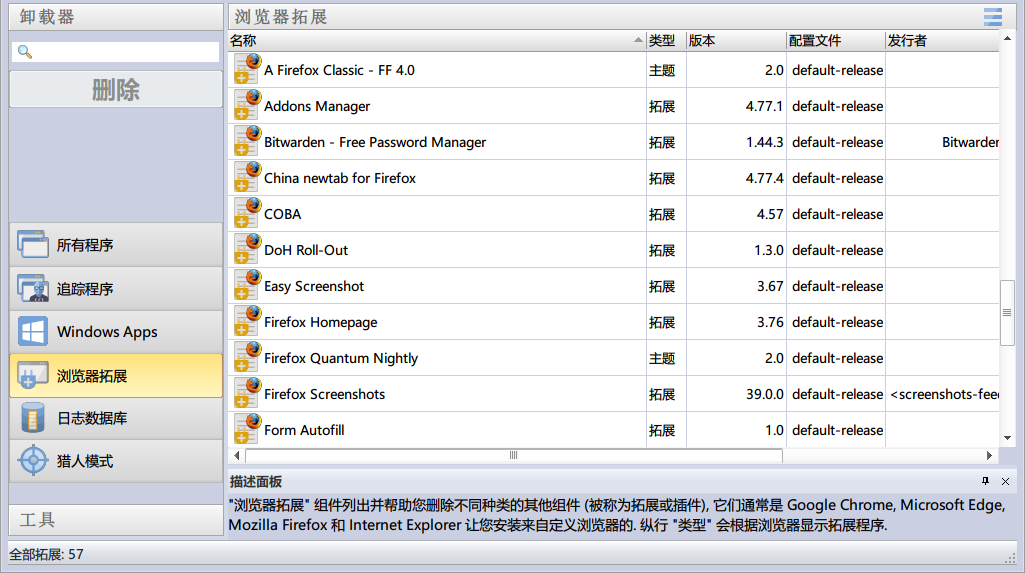Viewport: 1025px width, 573px height.
Task: Click the vertical scrollbar thumb
Action: (x=1007, y=312)
